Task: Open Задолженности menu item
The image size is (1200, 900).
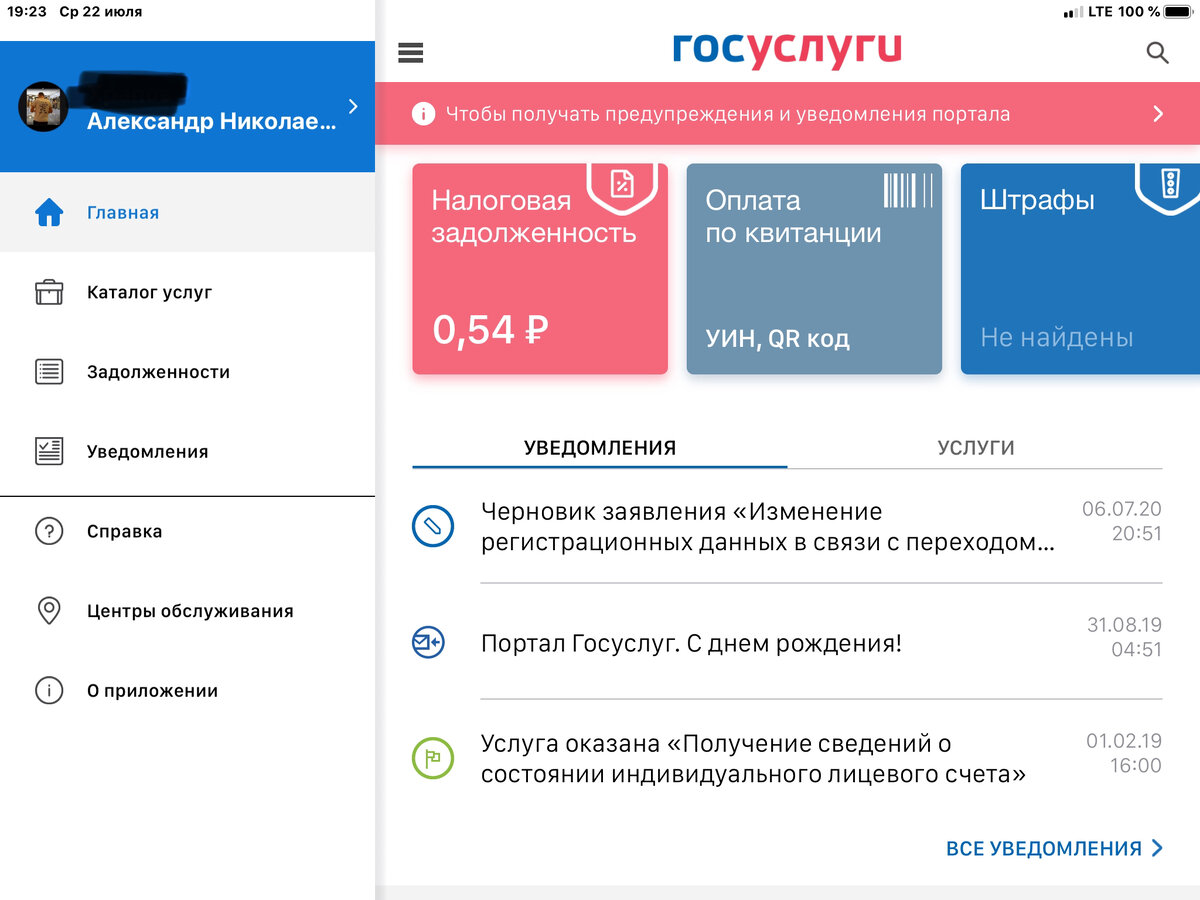Action: (x=187, y=372)
